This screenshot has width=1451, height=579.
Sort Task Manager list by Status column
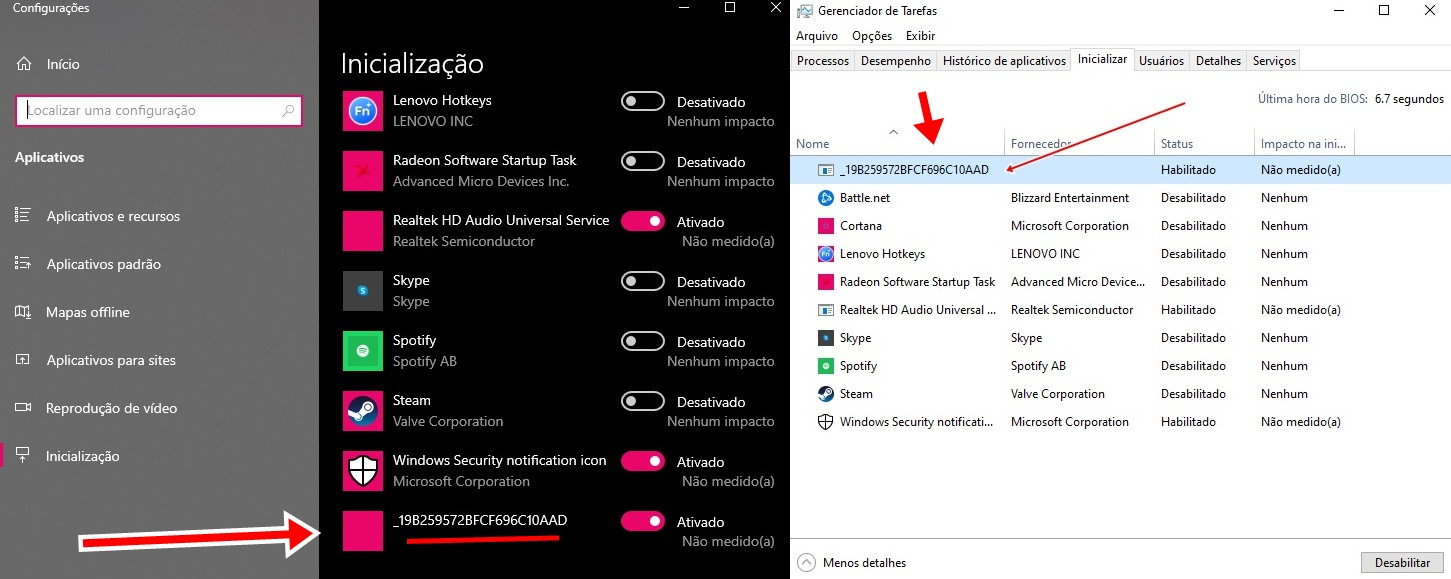1204,143
